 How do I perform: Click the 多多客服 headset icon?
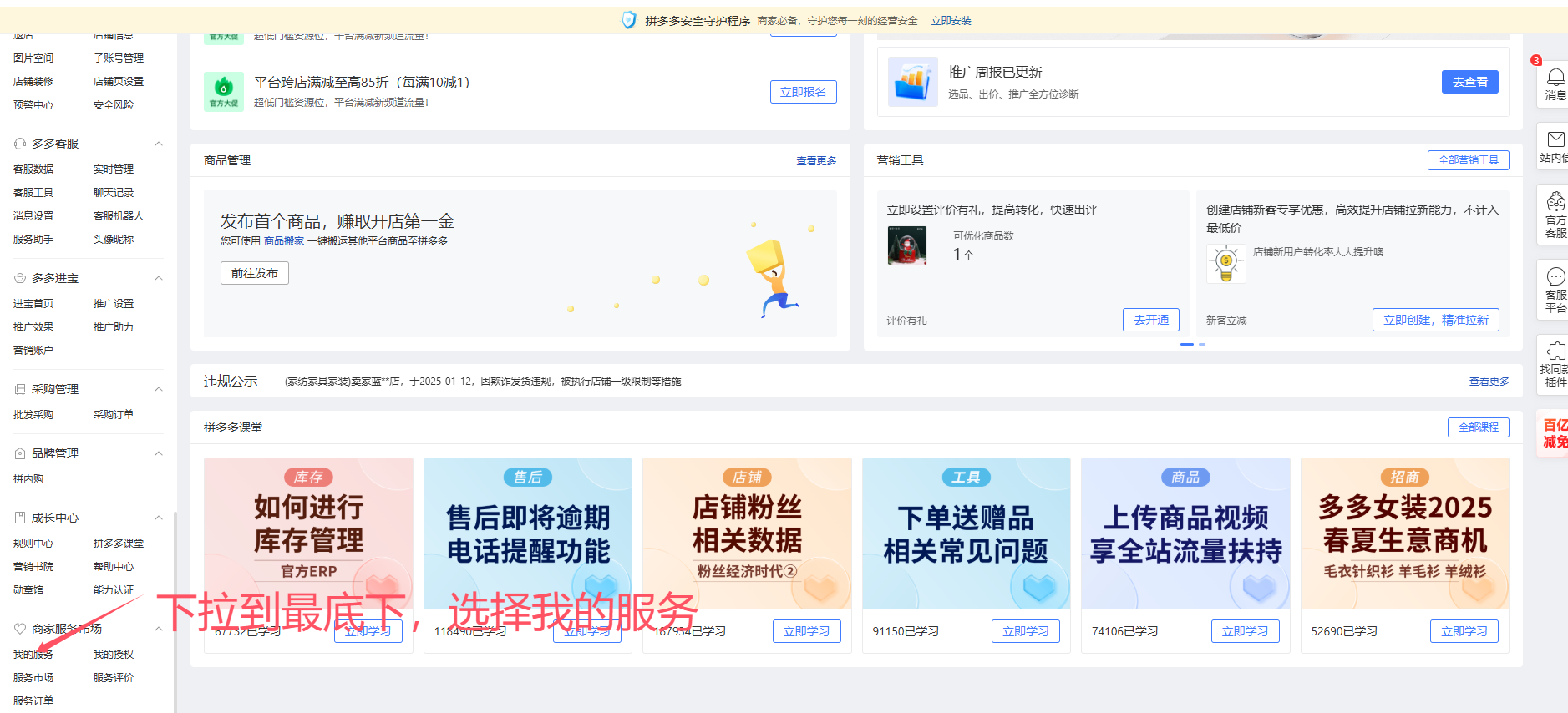pyautogui.click(x=20, y=144)
